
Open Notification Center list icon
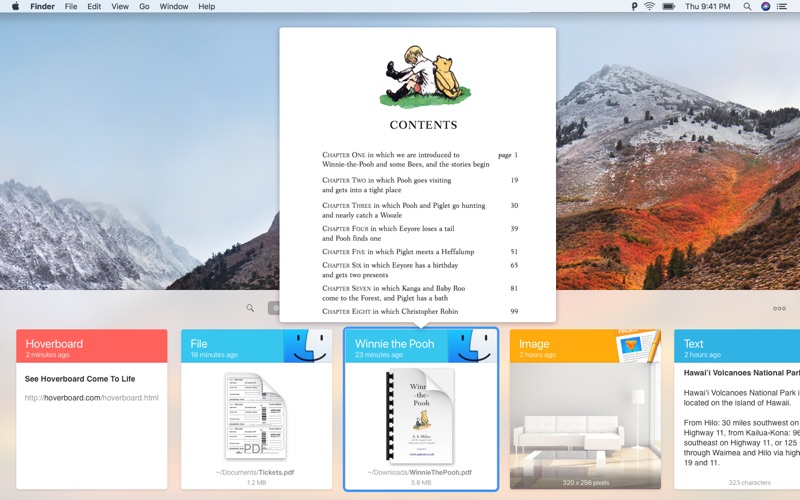coord(782,7)
